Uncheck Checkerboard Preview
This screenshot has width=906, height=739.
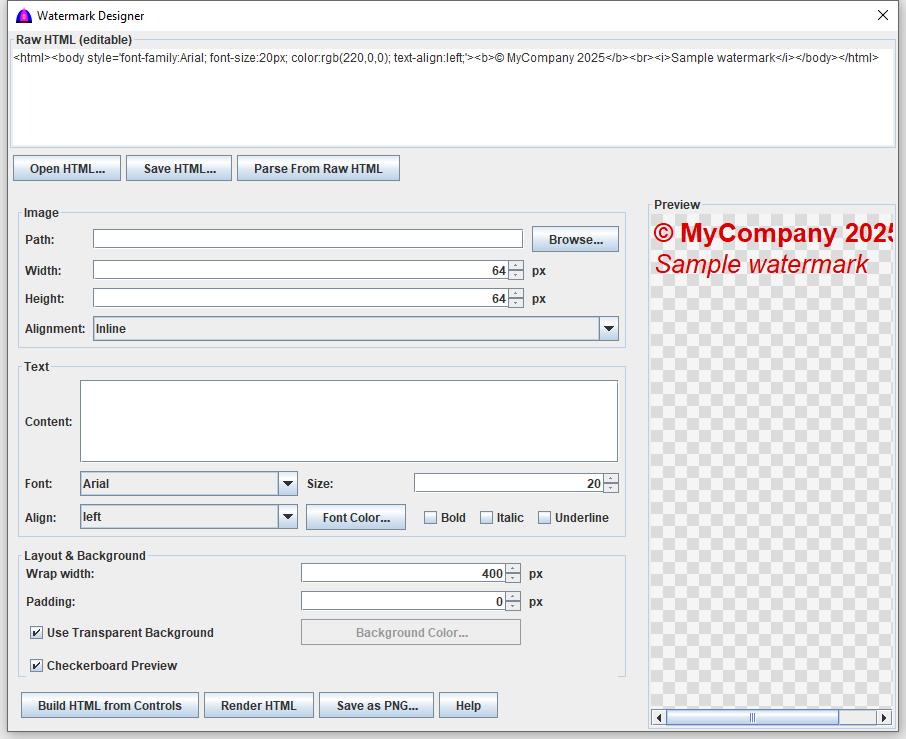[x=35, y=665]
